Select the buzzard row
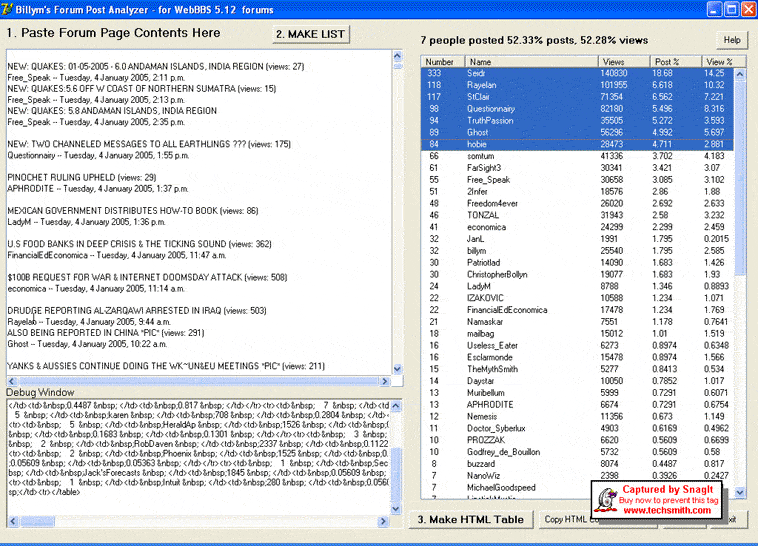The width and height of the screenshot is (758, 546). coord(577,464)
